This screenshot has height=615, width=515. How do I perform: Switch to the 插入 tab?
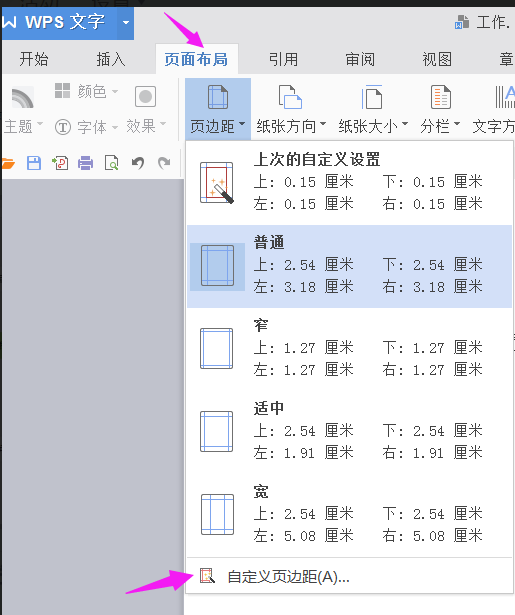[x=111, y=60]
